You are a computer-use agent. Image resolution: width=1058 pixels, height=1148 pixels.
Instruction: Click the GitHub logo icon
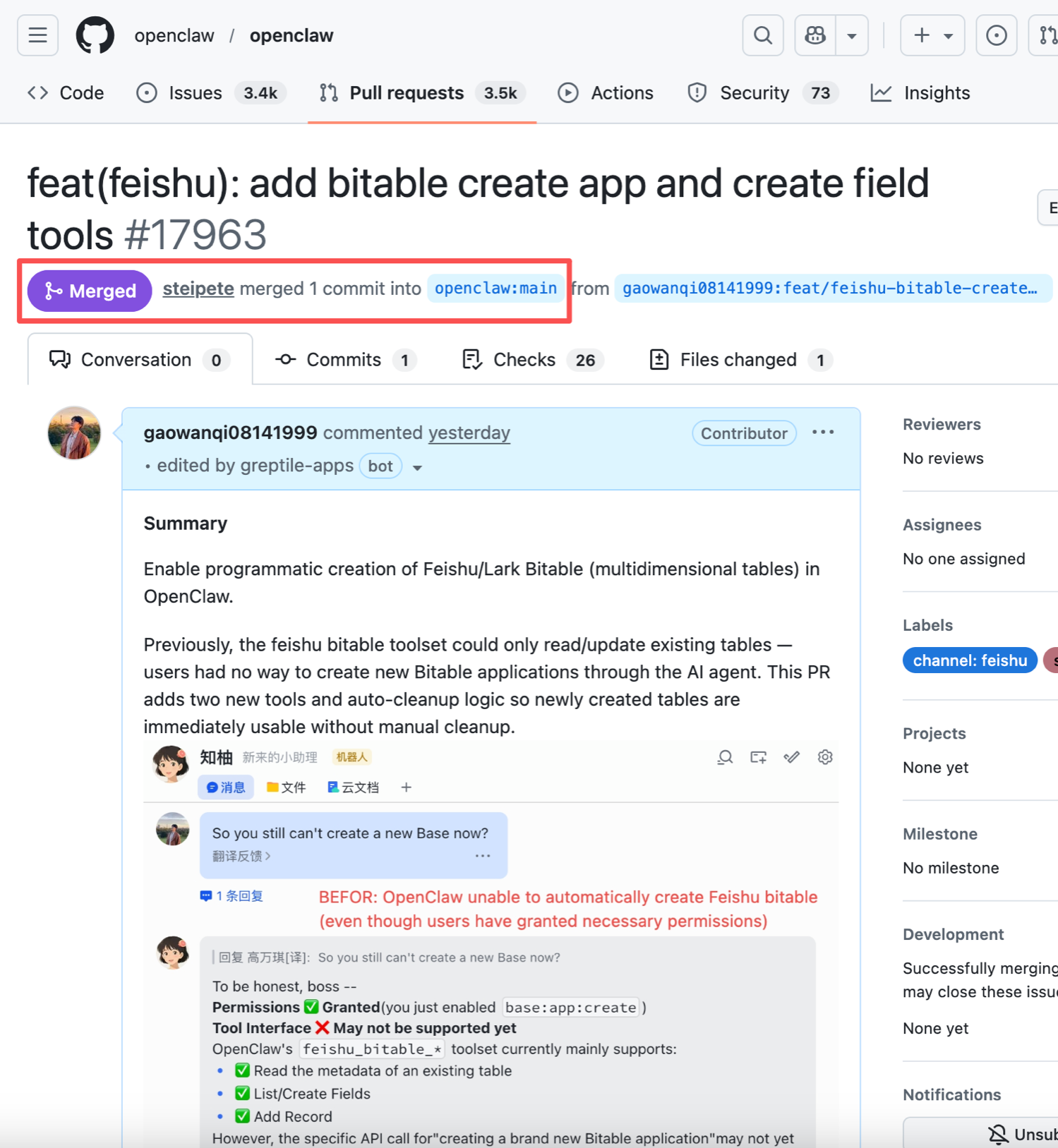coord(95,35)
